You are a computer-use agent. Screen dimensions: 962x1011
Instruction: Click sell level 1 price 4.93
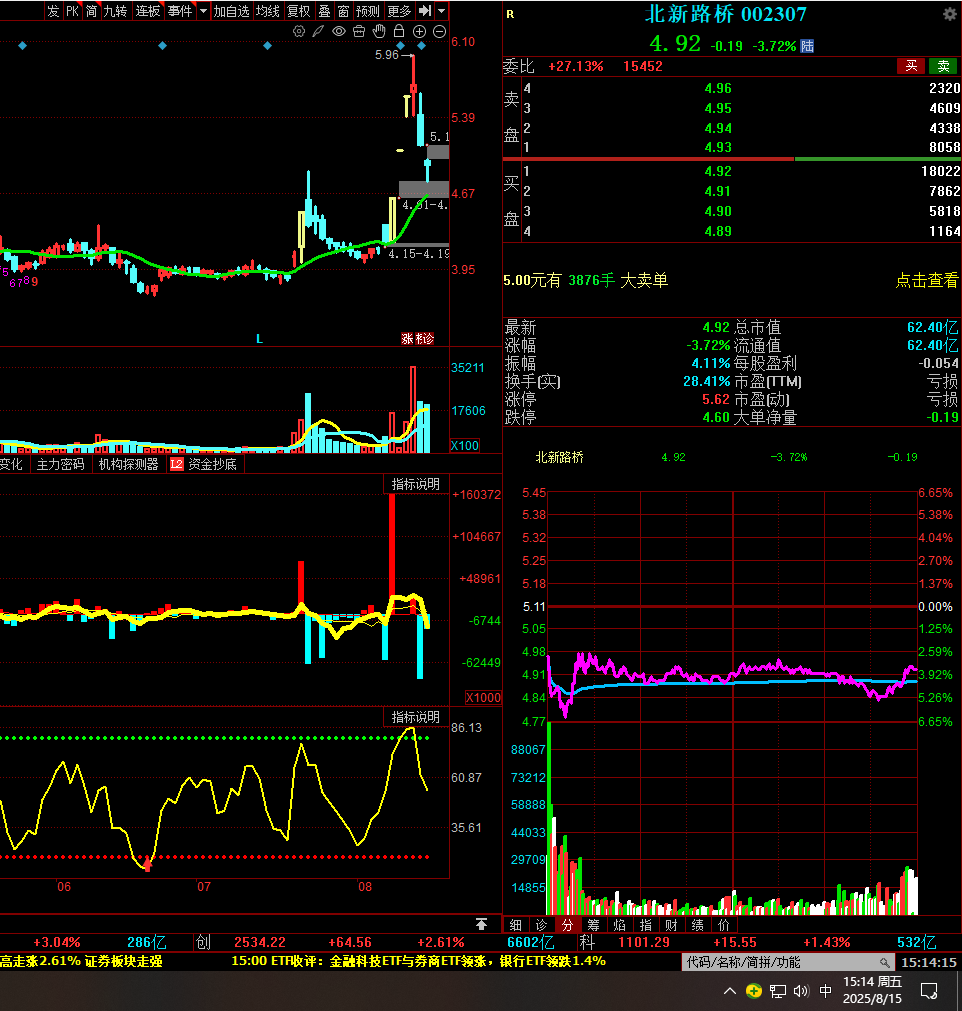click(x=718, y=148)
